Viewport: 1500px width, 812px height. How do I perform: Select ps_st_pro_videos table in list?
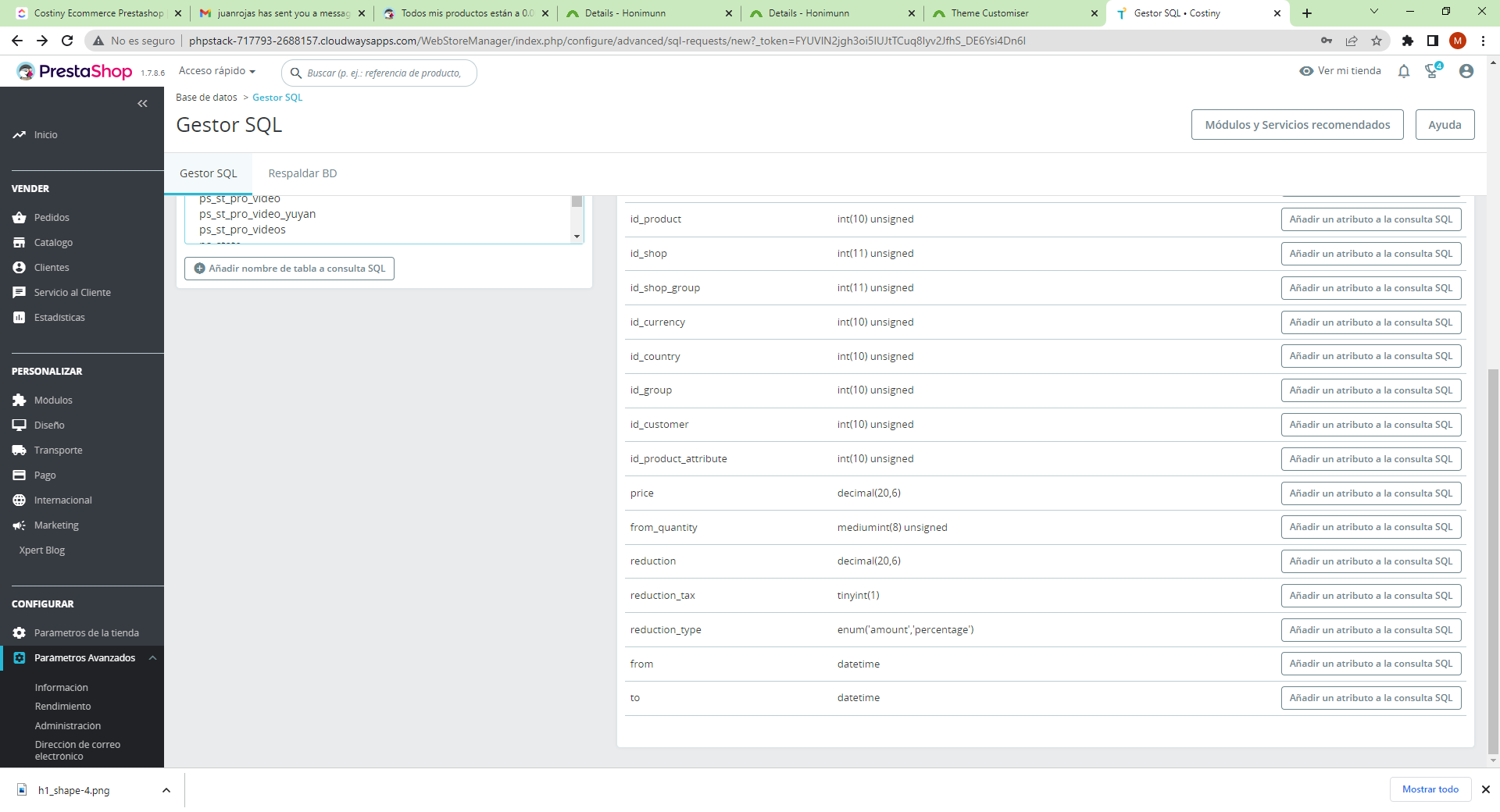pos(242,230)
